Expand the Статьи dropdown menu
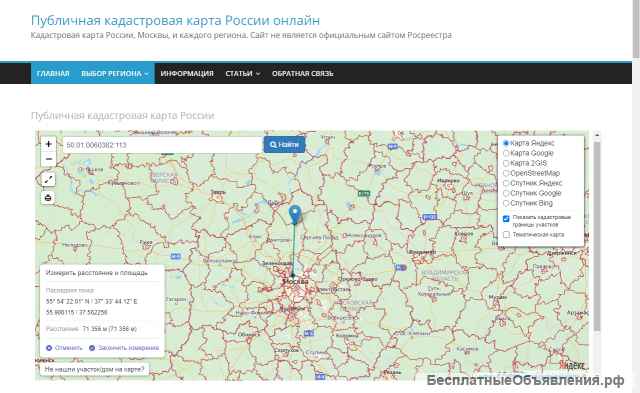This screenshot has width=640, height=393. click(x=242, y=73)
